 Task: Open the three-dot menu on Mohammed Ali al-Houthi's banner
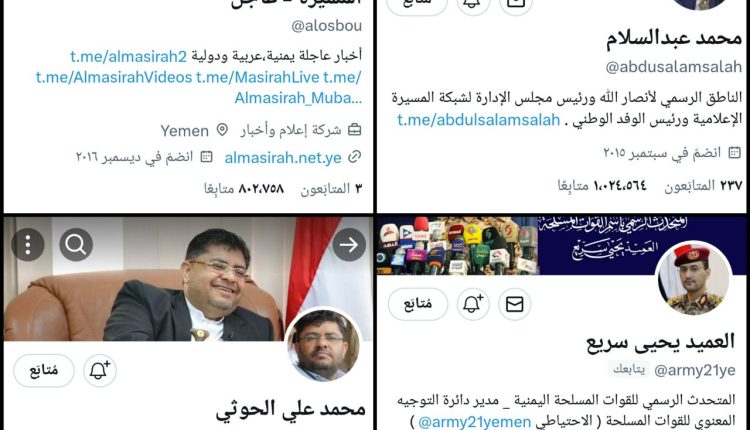28,244
